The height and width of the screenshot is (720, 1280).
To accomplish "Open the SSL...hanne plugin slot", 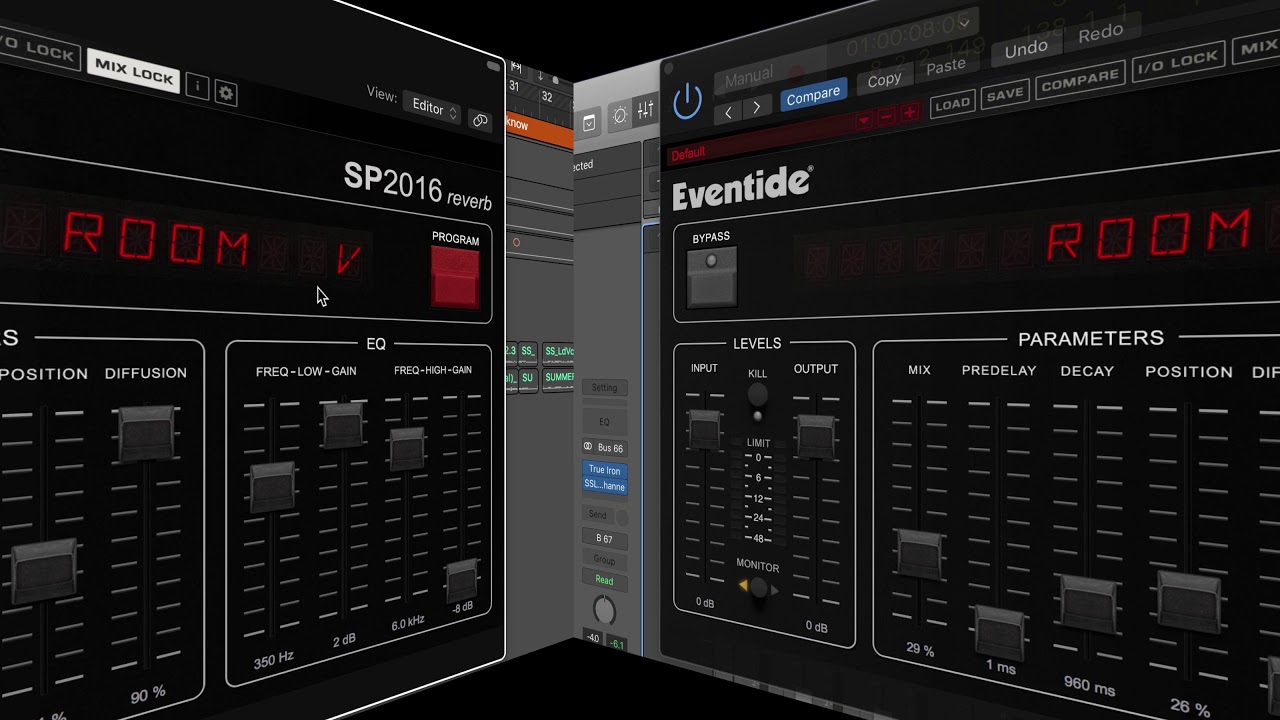I will point(605,486).
